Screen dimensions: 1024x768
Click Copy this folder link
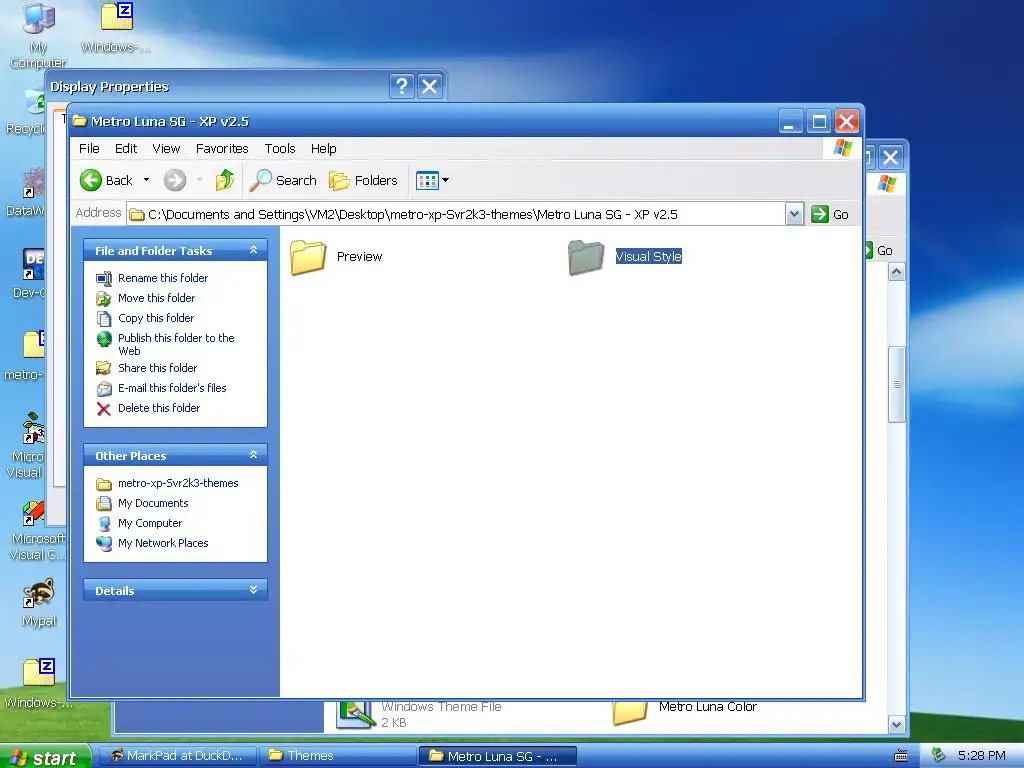155,318
